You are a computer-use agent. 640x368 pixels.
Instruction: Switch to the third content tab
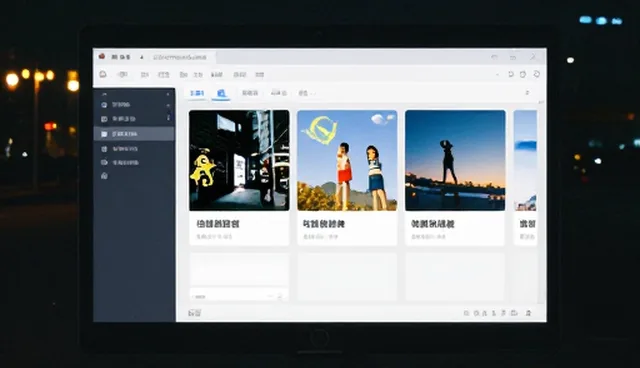[x=250, y=93]
